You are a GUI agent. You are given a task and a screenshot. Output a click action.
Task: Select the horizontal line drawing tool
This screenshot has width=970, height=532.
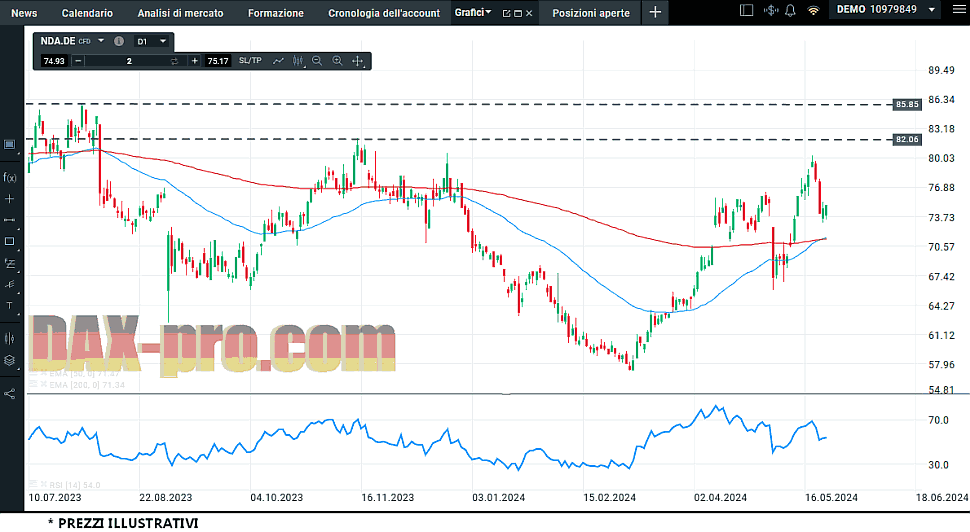click(9, 220)
